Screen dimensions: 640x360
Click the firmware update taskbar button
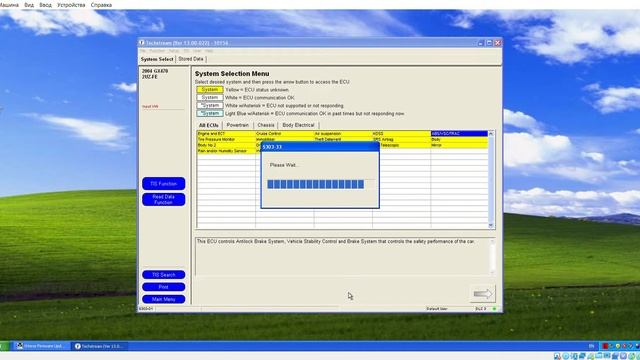pyautogui.click(x=42, y=346)
